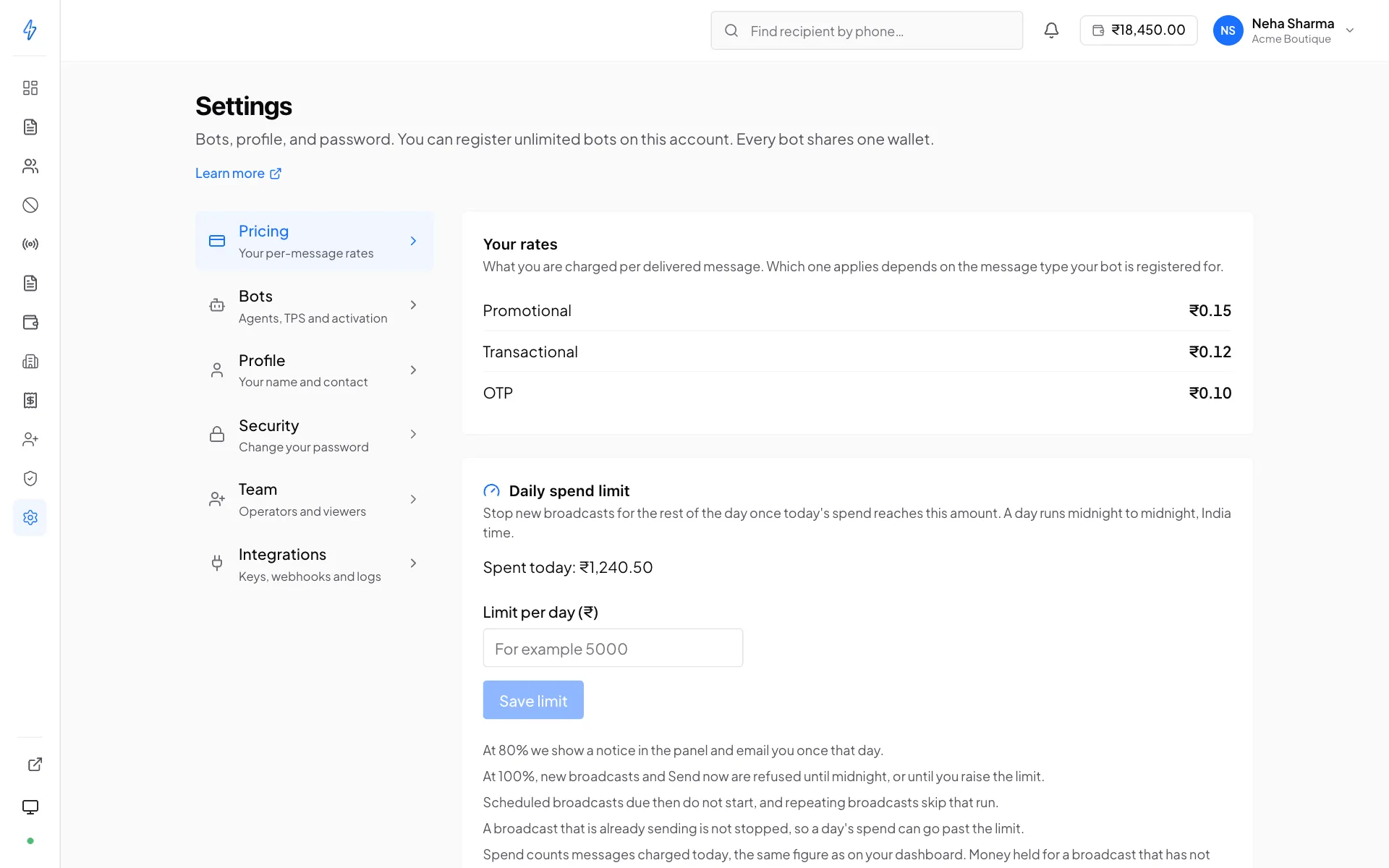Viewport: 1389px width, 868px height.
Task: Click the lightning bolt app logo
Action: point(30,30)
